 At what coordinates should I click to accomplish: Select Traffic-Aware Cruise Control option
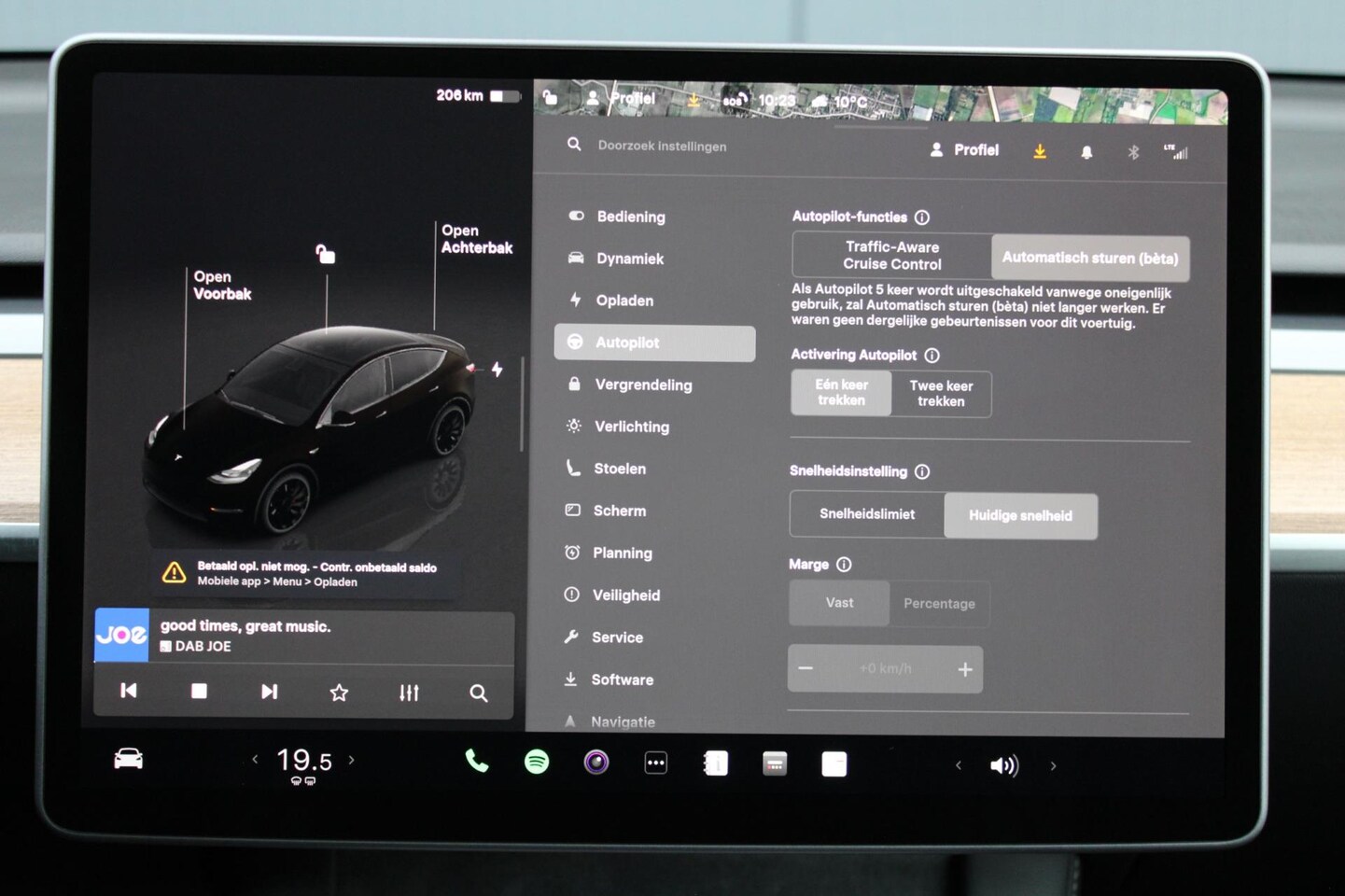coord(891,256)
